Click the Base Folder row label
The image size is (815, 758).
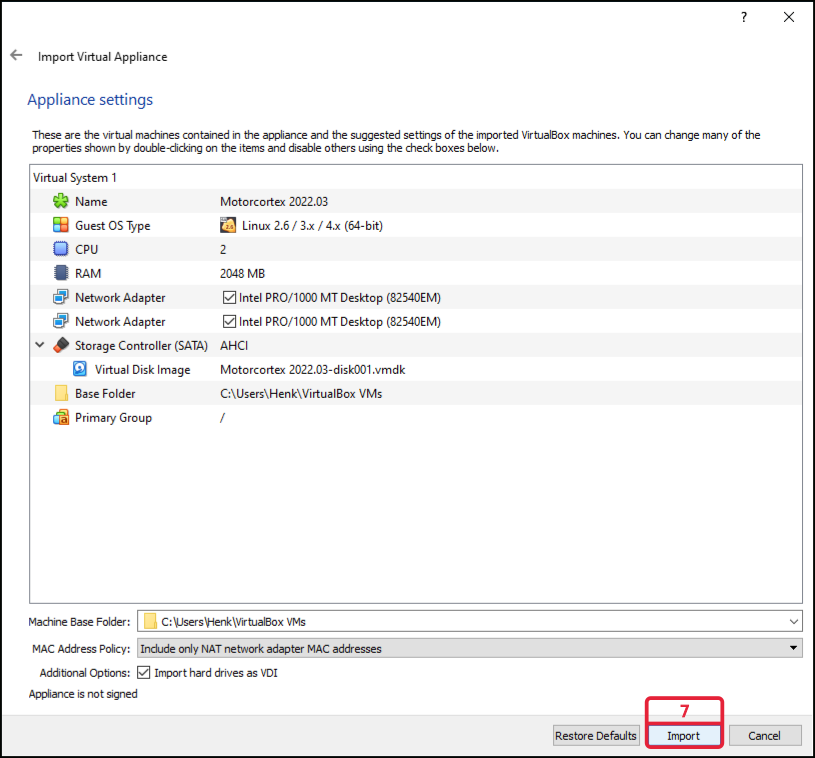105,394
